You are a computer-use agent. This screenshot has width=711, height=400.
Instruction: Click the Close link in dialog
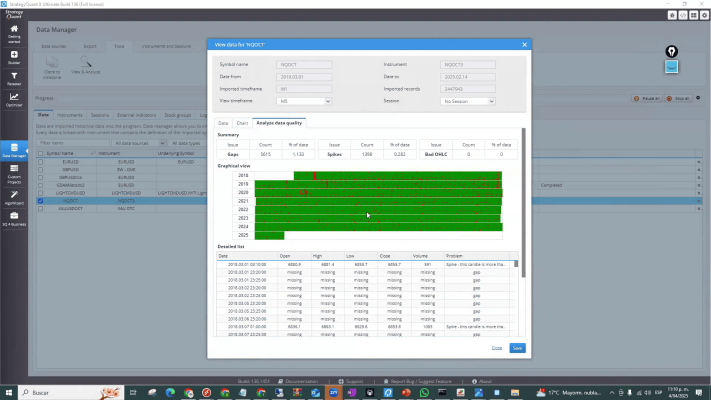497,347
